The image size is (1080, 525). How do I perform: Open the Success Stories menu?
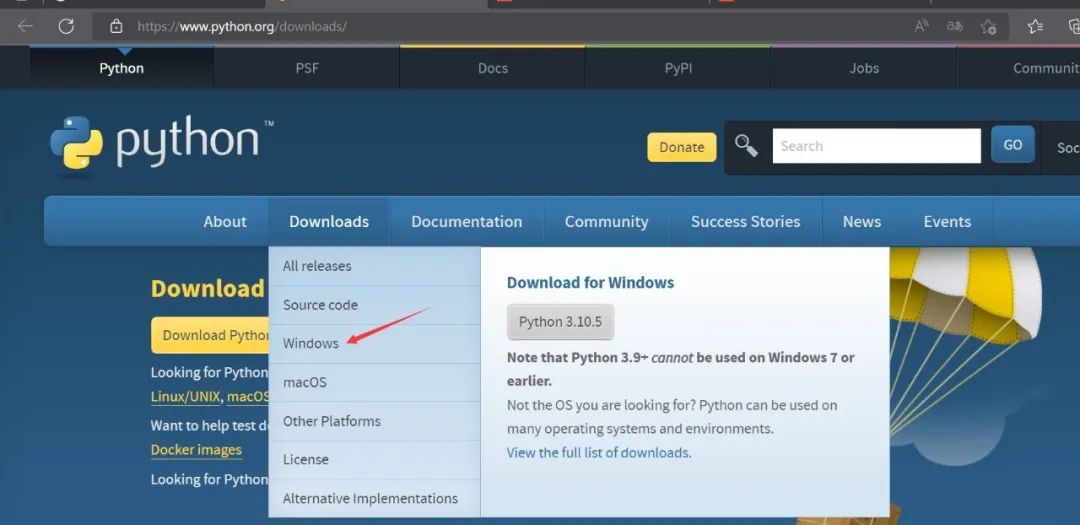(x=745, y=221)
